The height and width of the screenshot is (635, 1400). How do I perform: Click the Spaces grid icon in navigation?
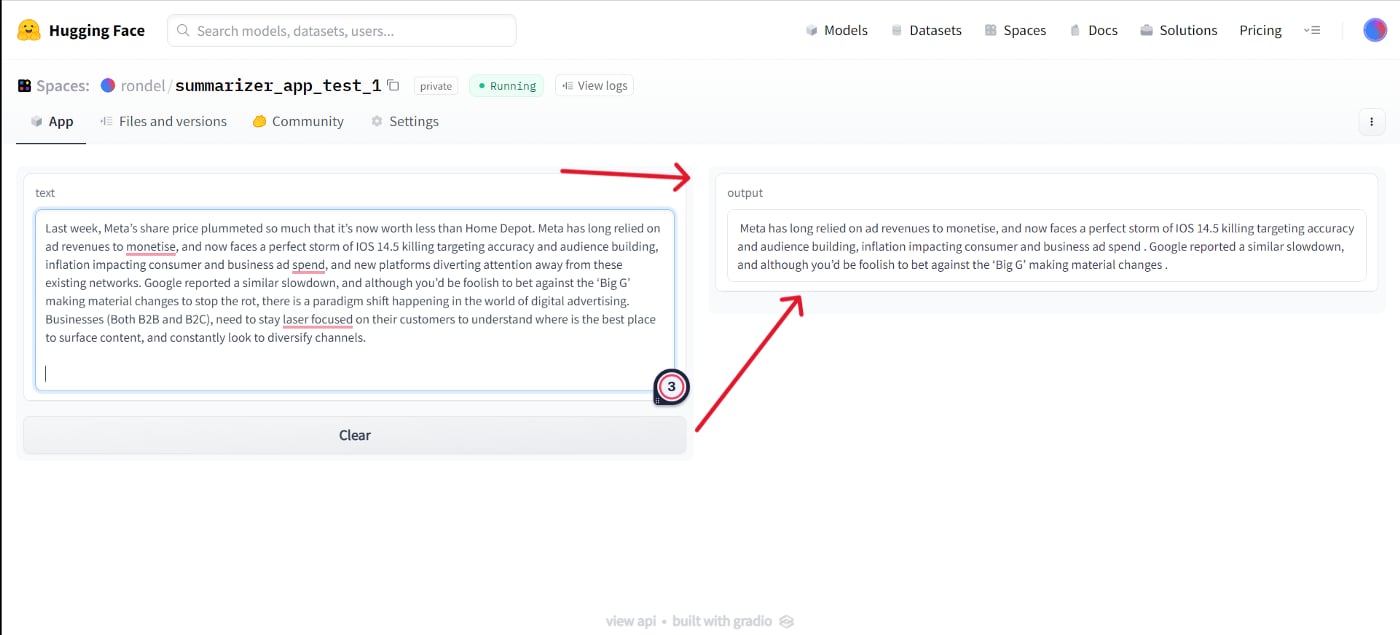[x=991, y=31]
